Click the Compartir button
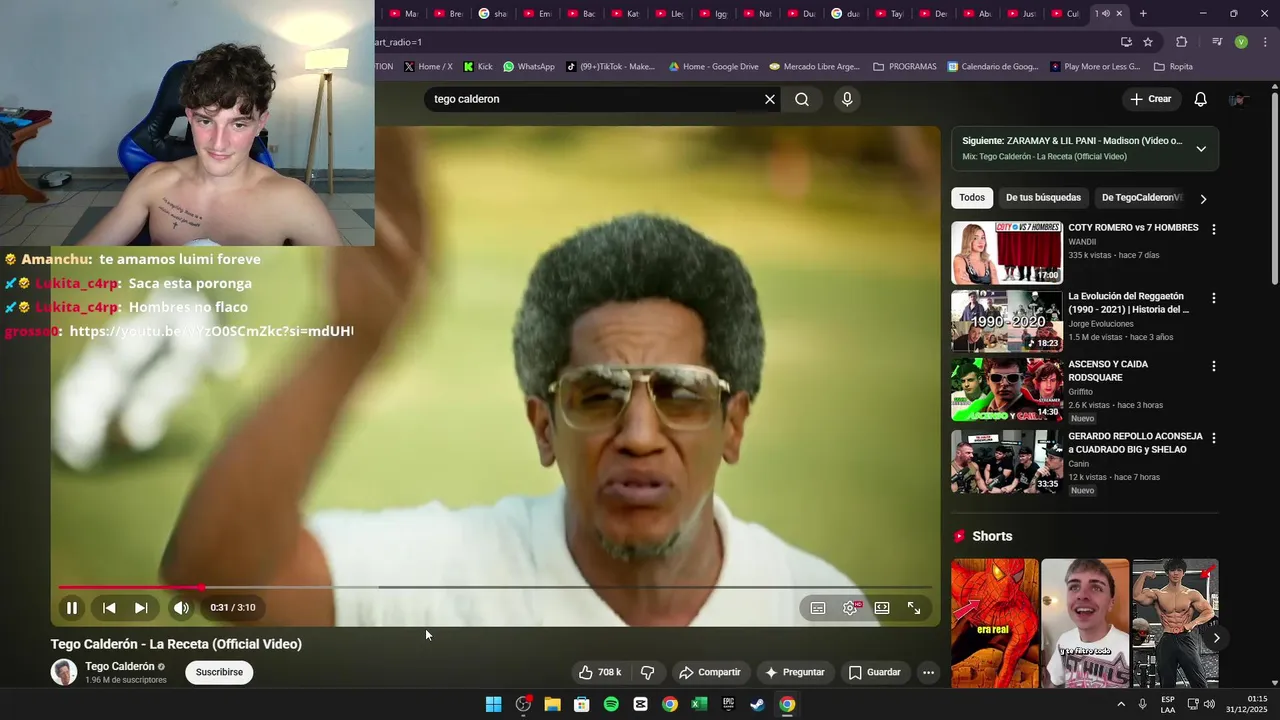Image resolution: width=1280 pixels, height=720 pixels. point(710,672)
